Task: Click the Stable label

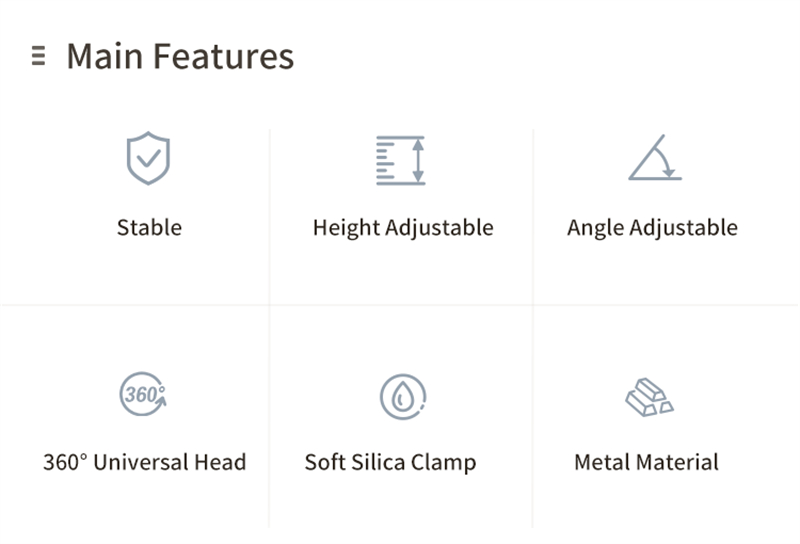Action: pos(149,228)
